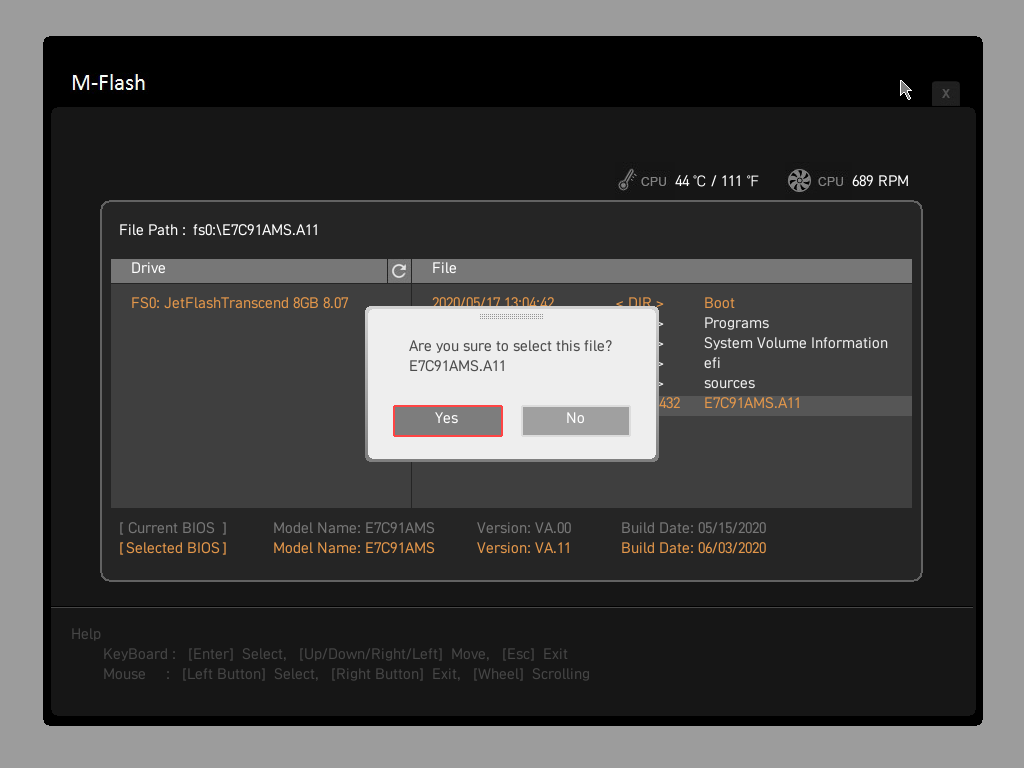
Task: Select FS0: JetFlashTranscend 8GB drive
Action: 240,303
